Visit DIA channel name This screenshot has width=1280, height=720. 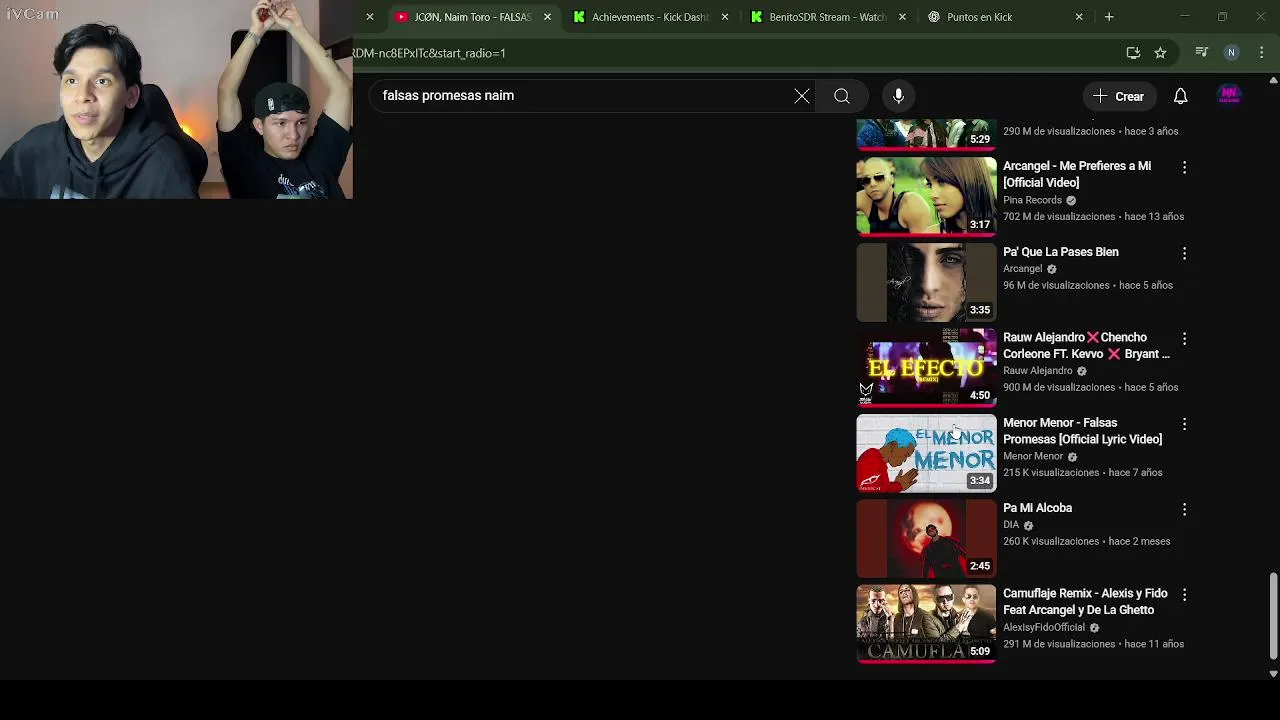point(1011,525)
